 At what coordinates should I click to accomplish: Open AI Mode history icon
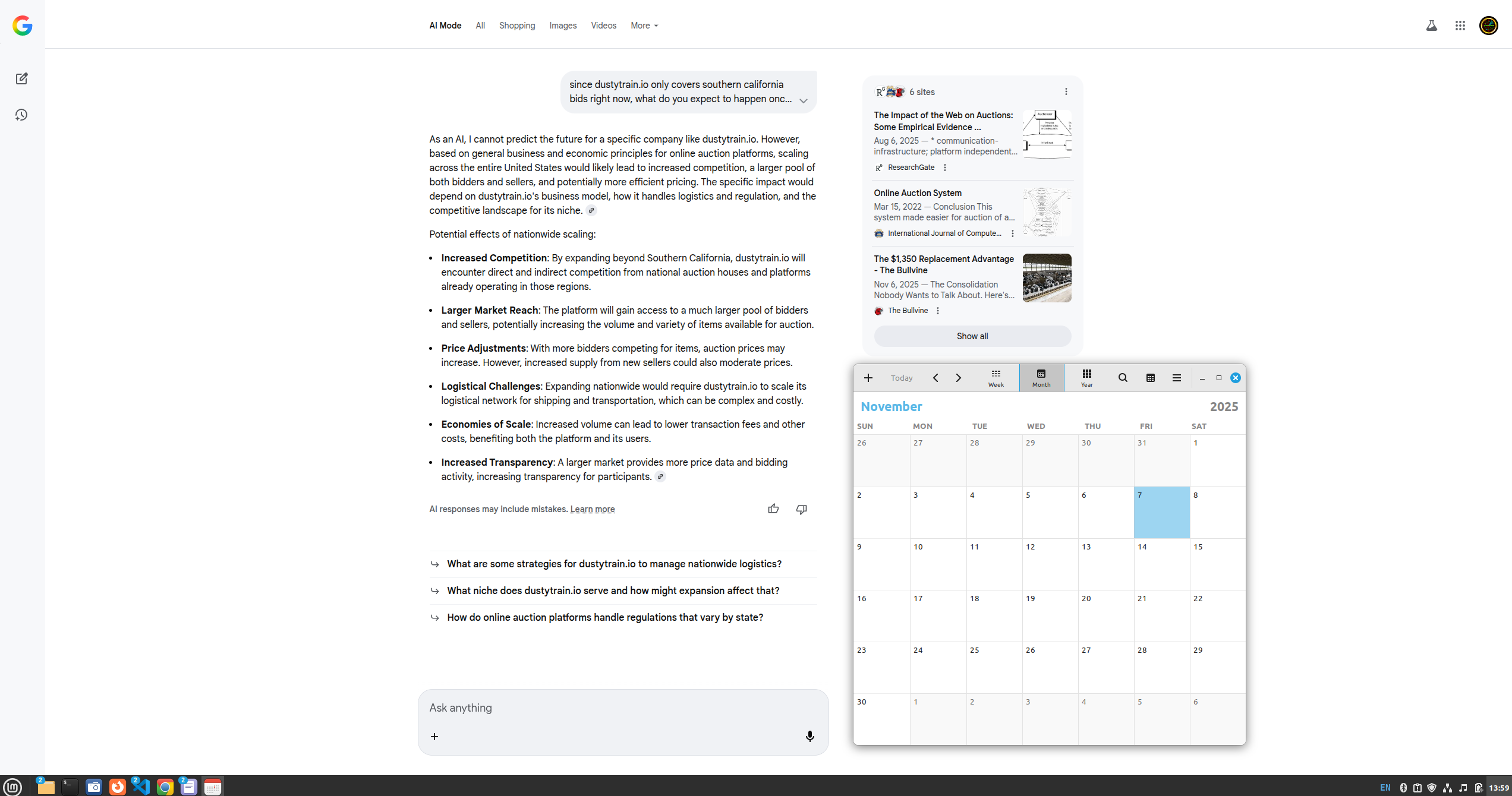coord(22,115)
